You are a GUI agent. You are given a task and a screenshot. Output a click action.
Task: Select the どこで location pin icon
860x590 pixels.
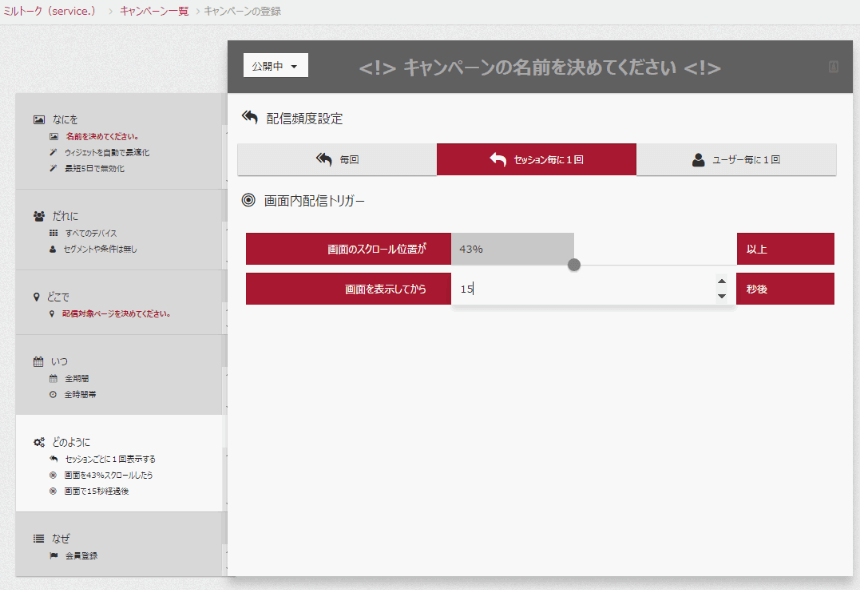[37, 297]
